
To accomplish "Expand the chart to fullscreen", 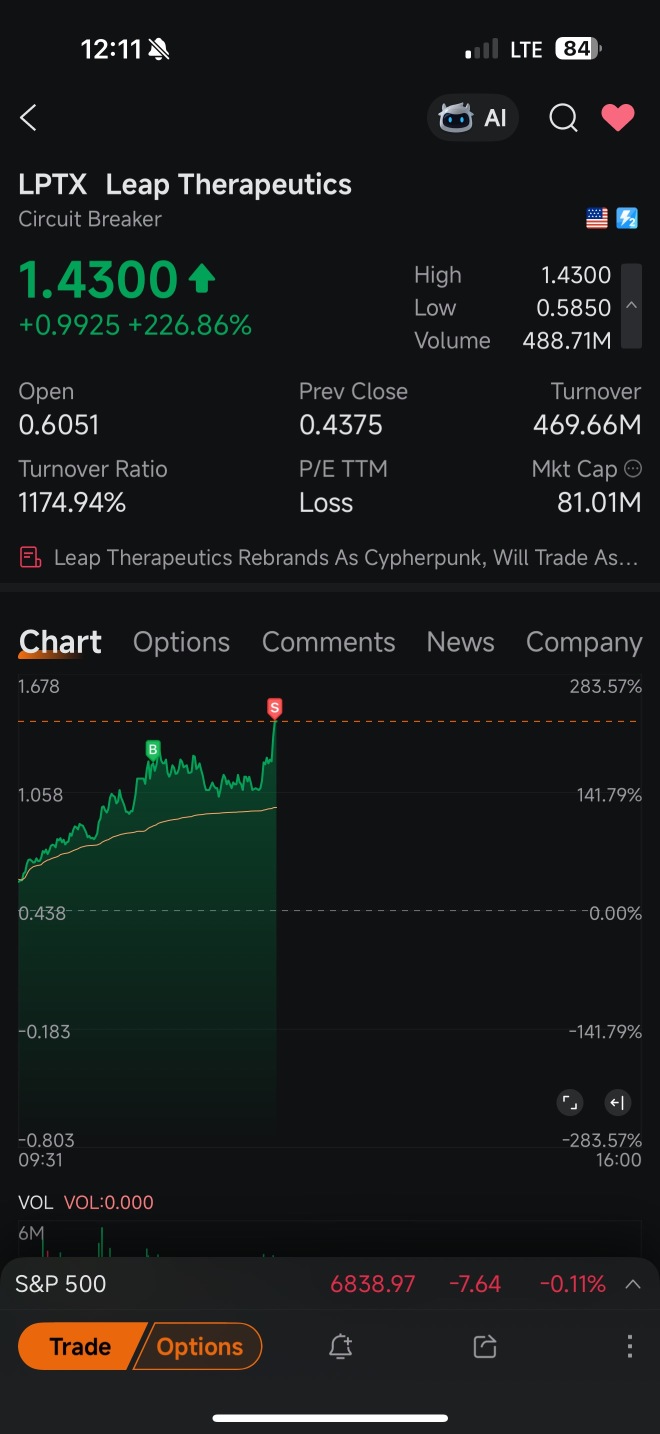I will [x=570, y=1103].
